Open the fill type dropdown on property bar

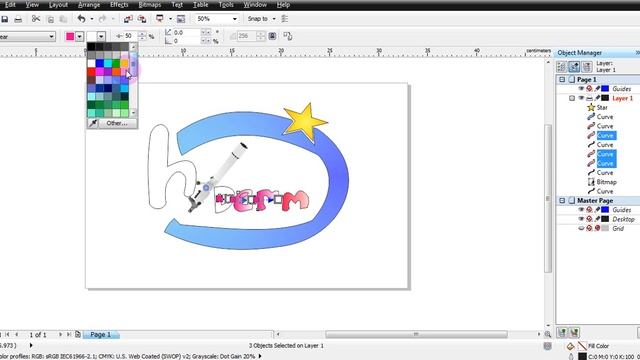pos(51,37)
